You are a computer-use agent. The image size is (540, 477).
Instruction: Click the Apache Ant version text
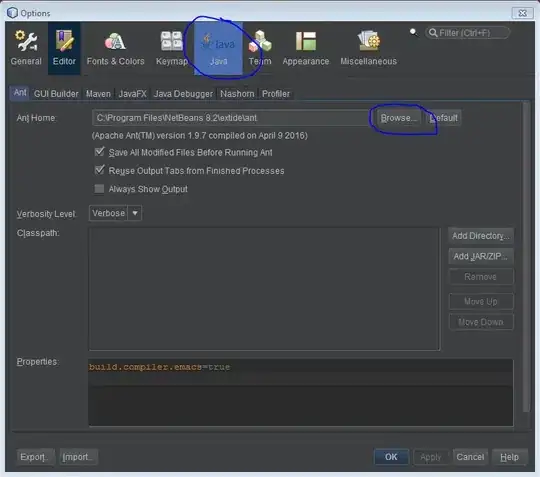(200, 136)
